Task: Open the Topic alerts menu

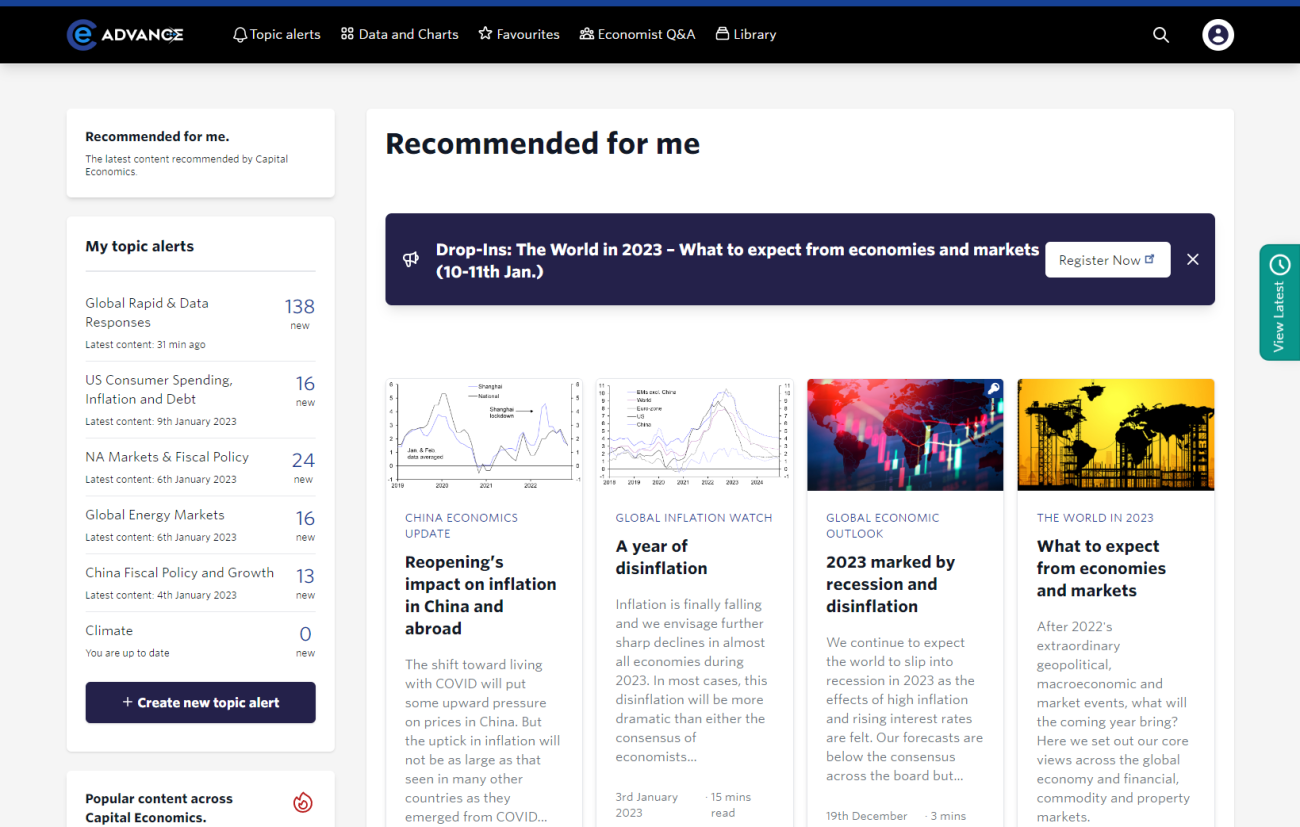Action: (276, 35)
